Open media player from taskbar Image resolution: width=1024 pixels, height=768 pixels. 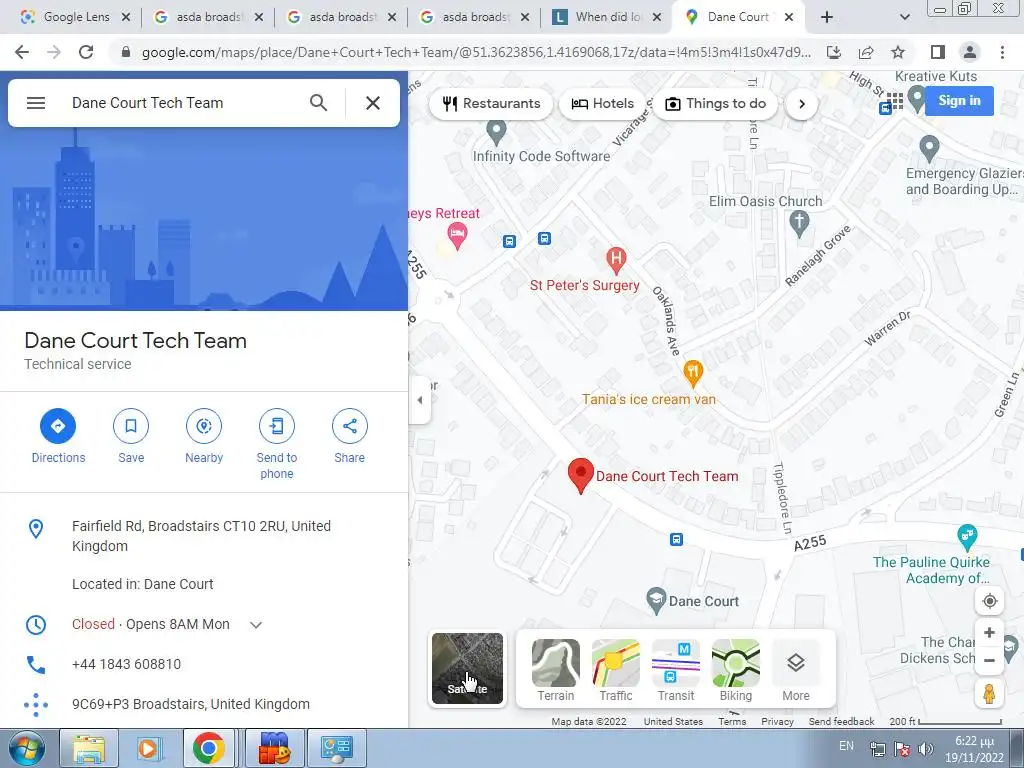(x=148, y=748)
